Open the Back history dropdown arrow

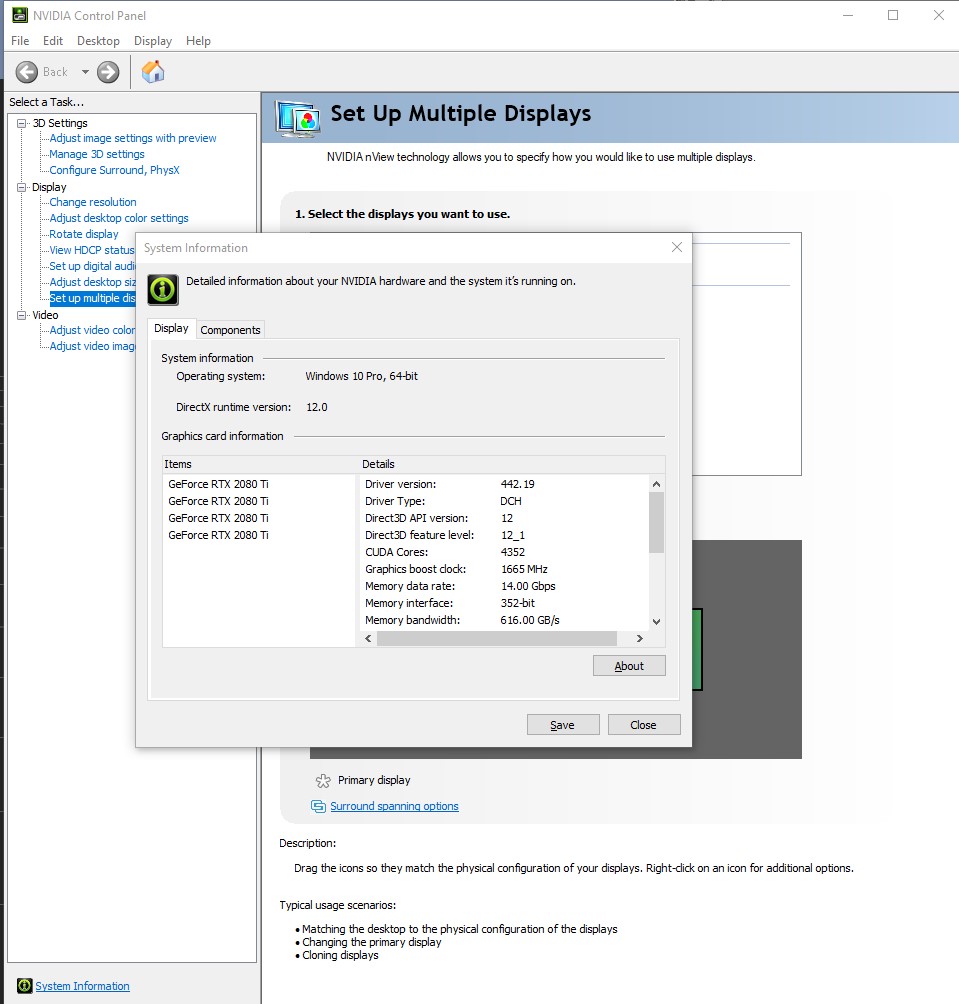tap(85, 72)
